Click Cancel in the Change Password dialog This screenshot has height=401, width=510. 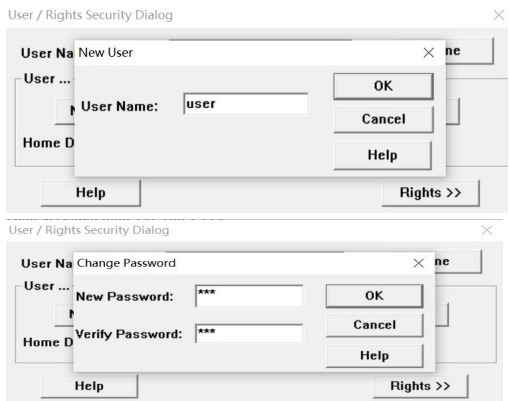point(375,325)
